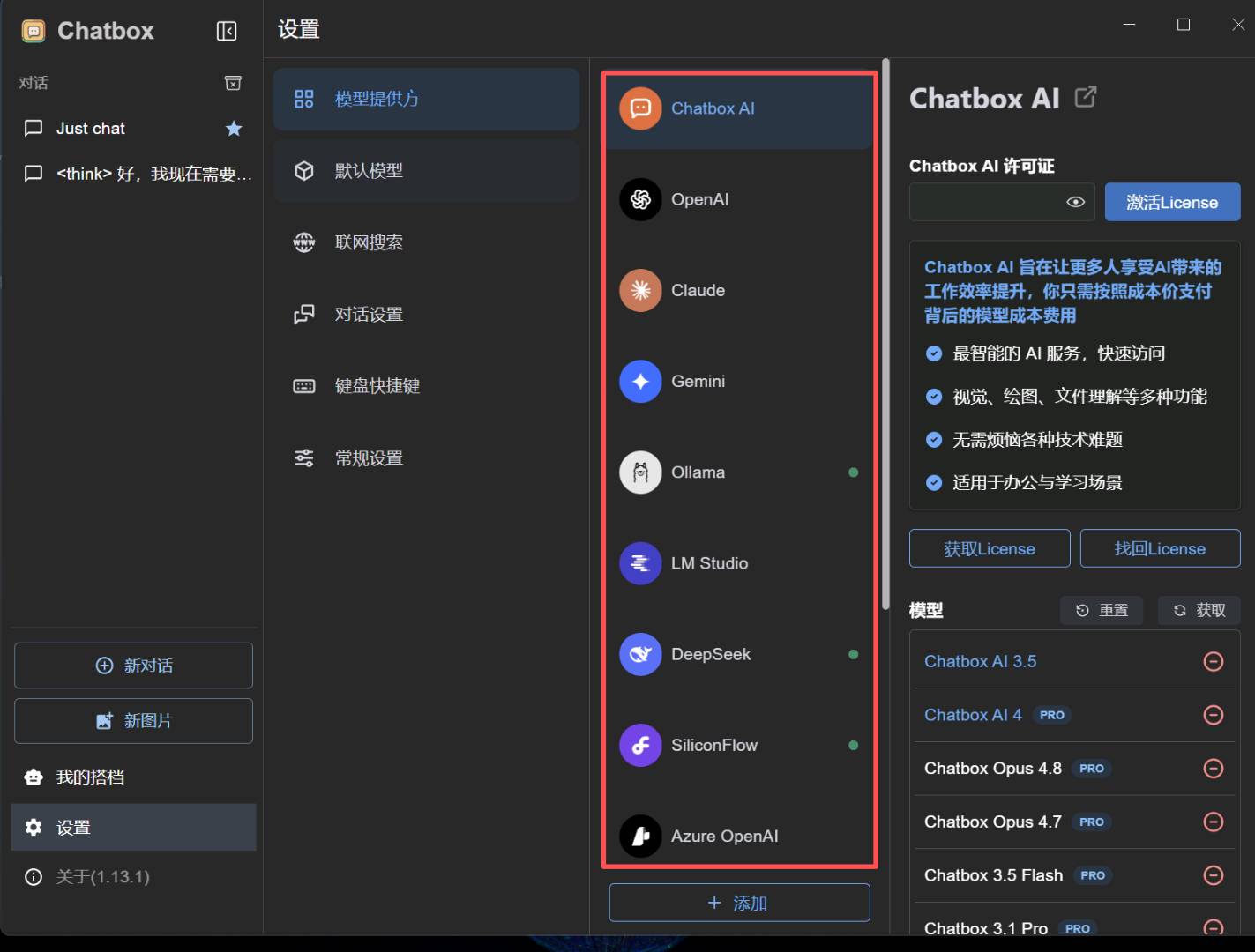Click the Chatbox AI 4 model name
1255x952 pixels.
pyautogui.click(x=973, y=715)
